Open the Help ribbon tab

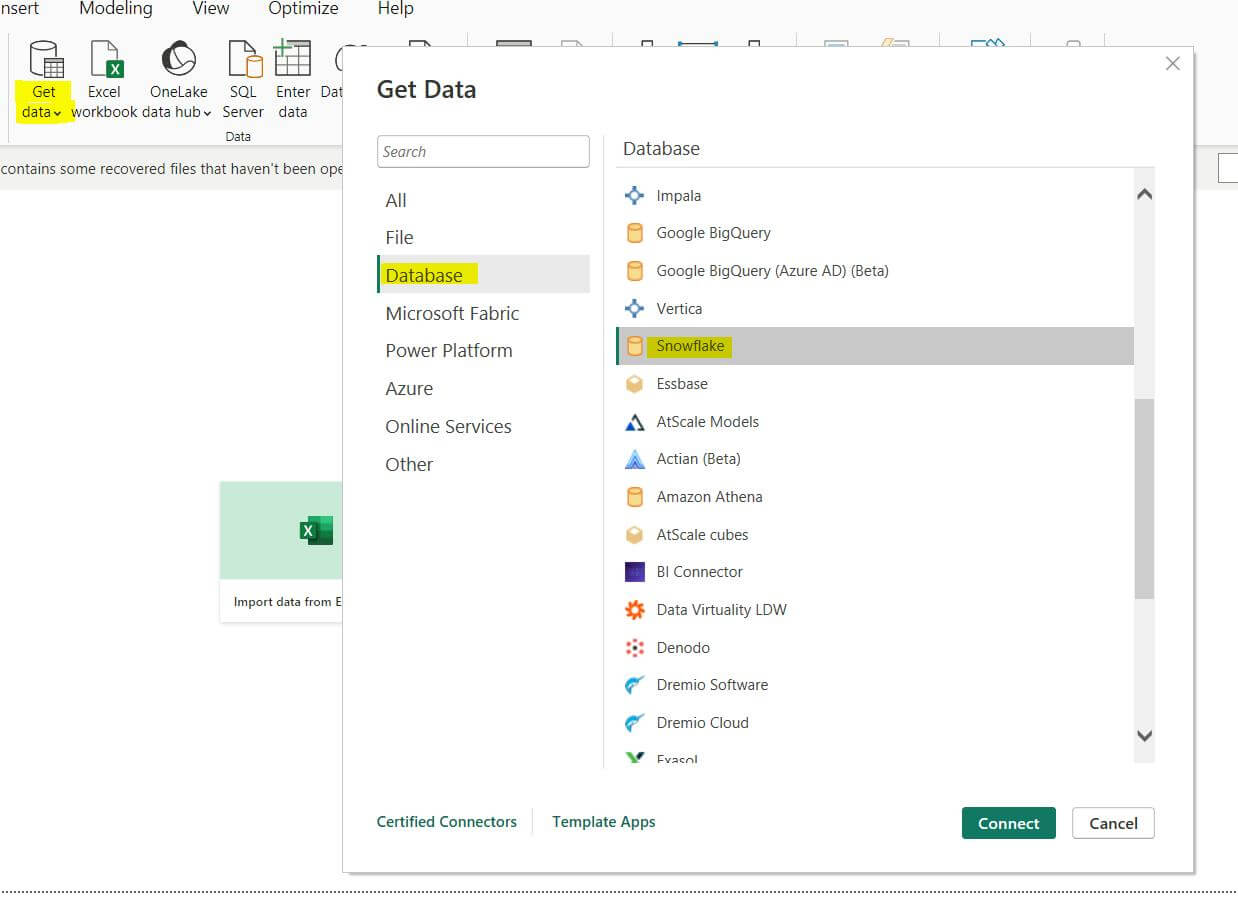(395, 9)
